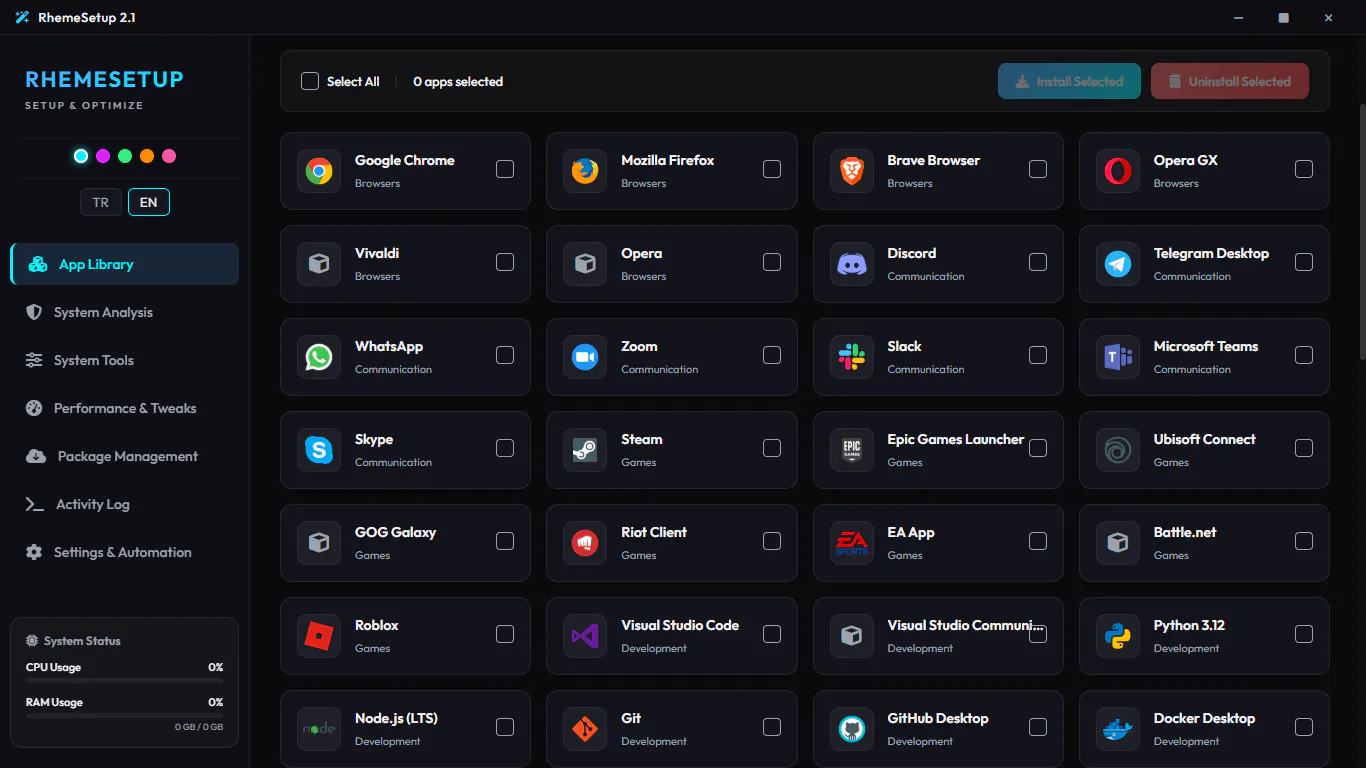1366x768 pixels.
Task: Check the Battle.net checkbox
Action: [x=1304, y=541]
